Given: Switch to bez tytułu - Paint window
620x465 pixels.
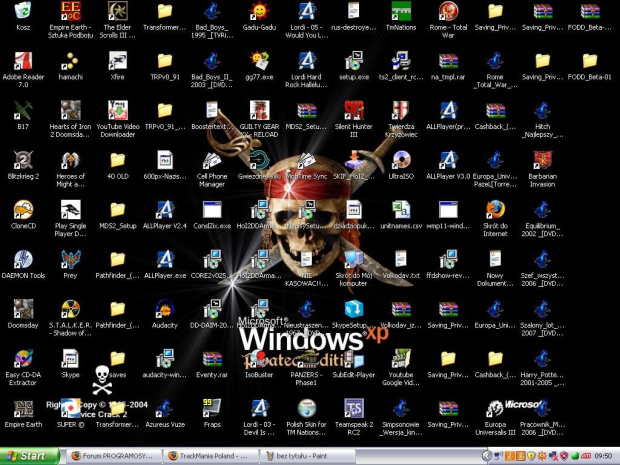Looking at the screenshot, I should pos(308,456).
